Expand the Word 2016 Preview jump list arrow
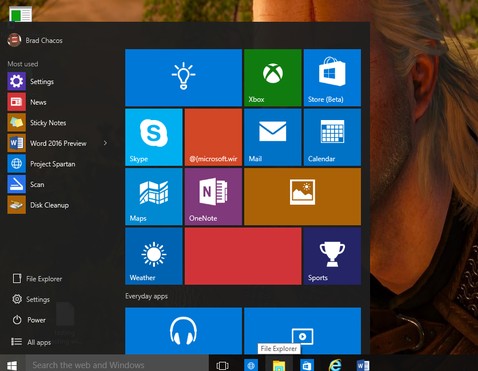 click(x=105, y=143)
